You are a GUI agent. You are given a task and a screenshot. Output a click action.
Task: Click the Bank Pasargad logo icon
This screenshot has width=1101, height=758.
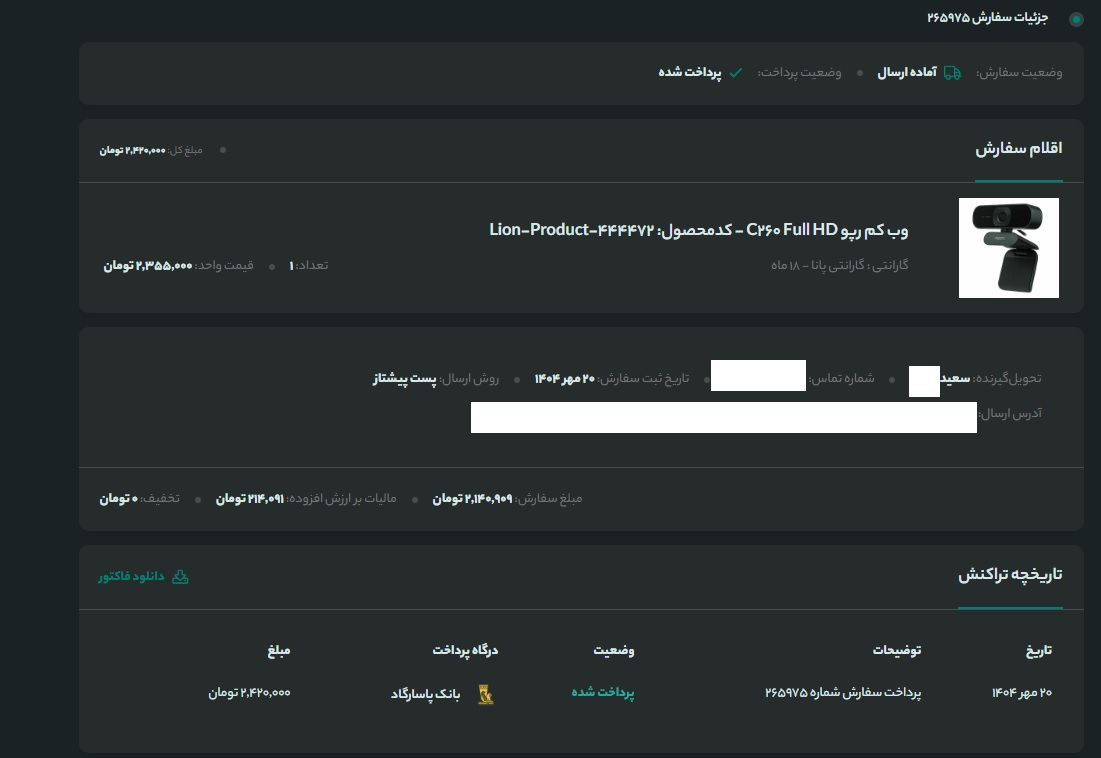(x=485, y=693)
